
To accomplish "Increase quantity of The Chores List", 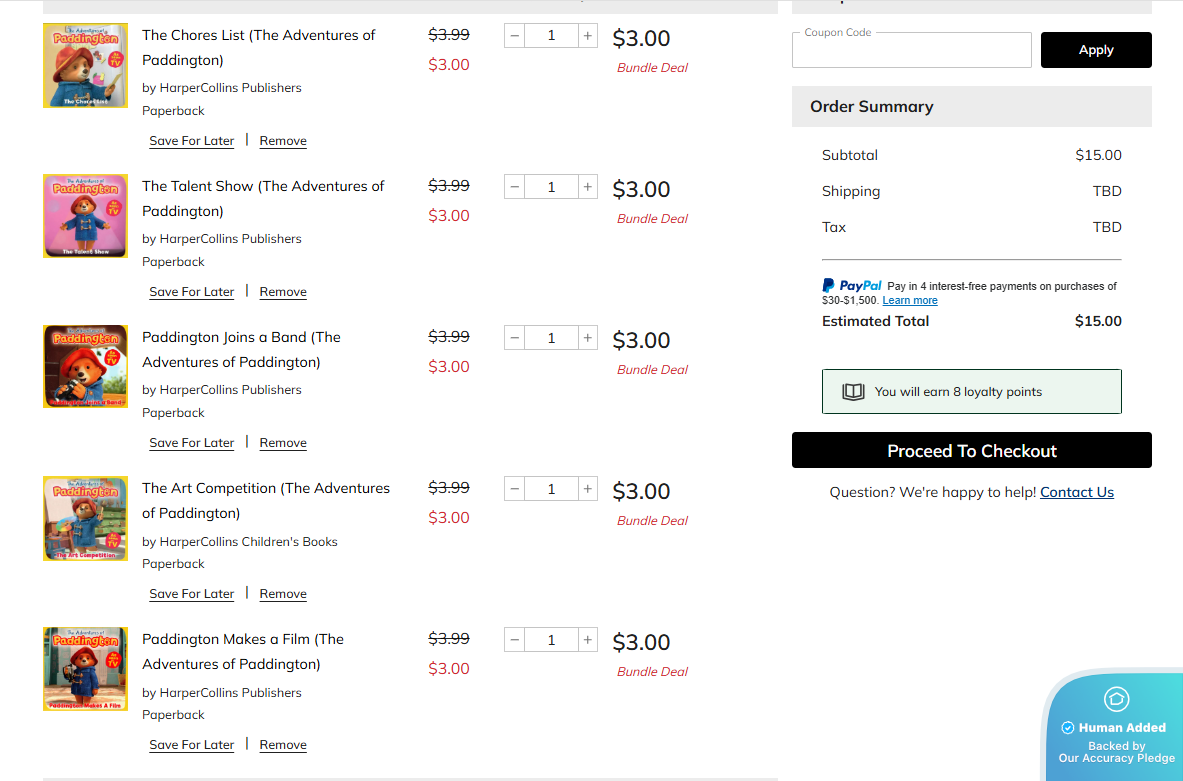I will pyautogui.click(x=588, y=36).
